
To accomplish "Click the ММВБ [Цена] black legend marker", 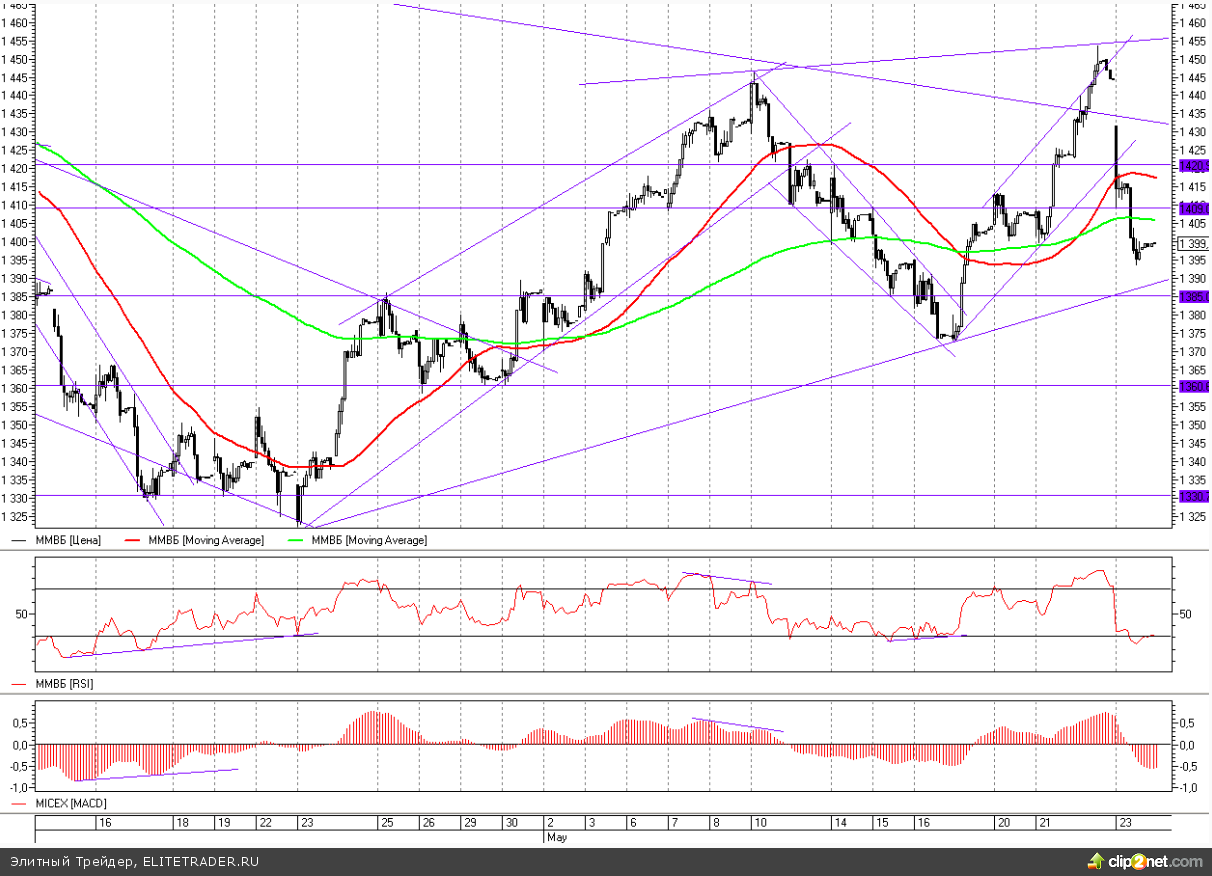I will pyautogui.click(x=19, y=540).
